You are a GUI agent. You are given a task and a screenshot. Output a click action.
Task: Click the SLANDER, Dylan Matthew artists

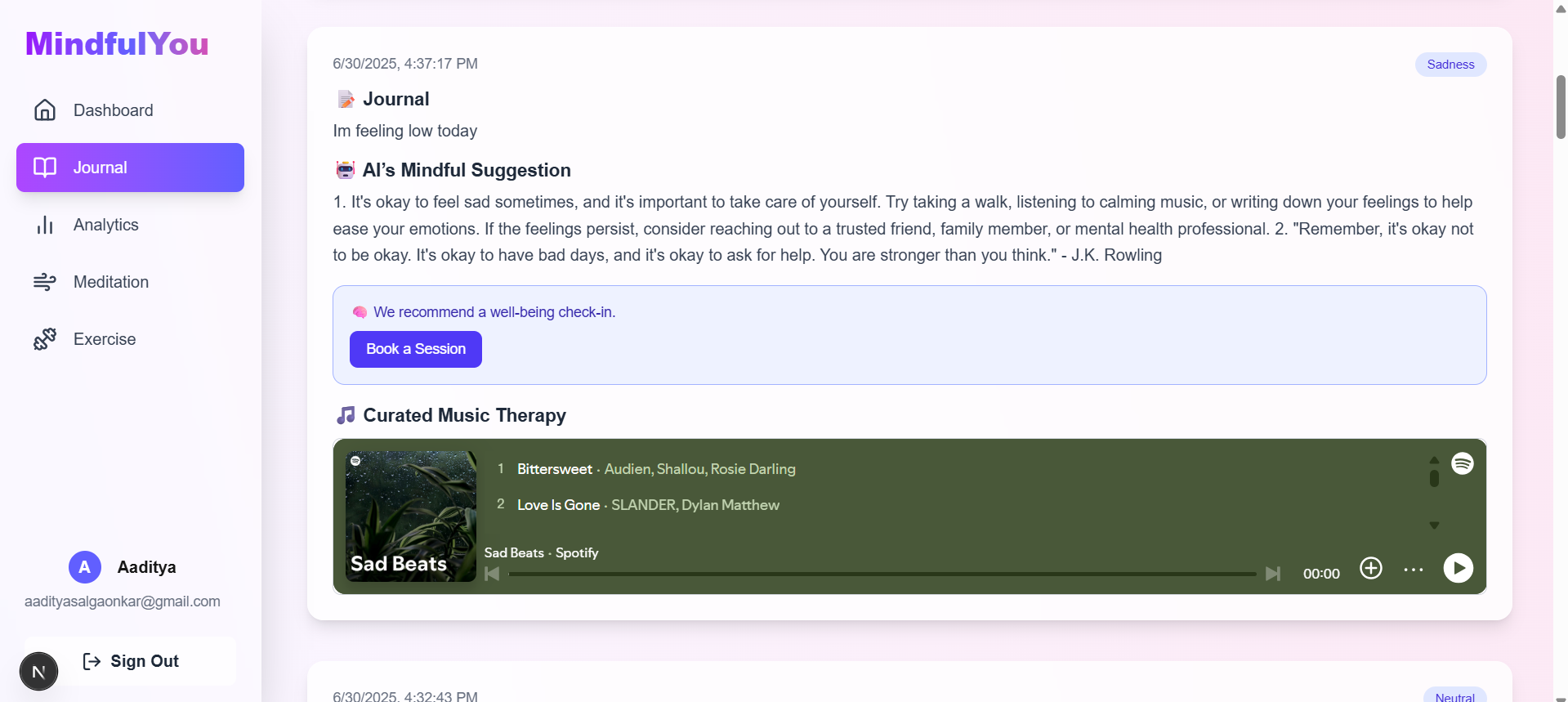pos(695,505)
